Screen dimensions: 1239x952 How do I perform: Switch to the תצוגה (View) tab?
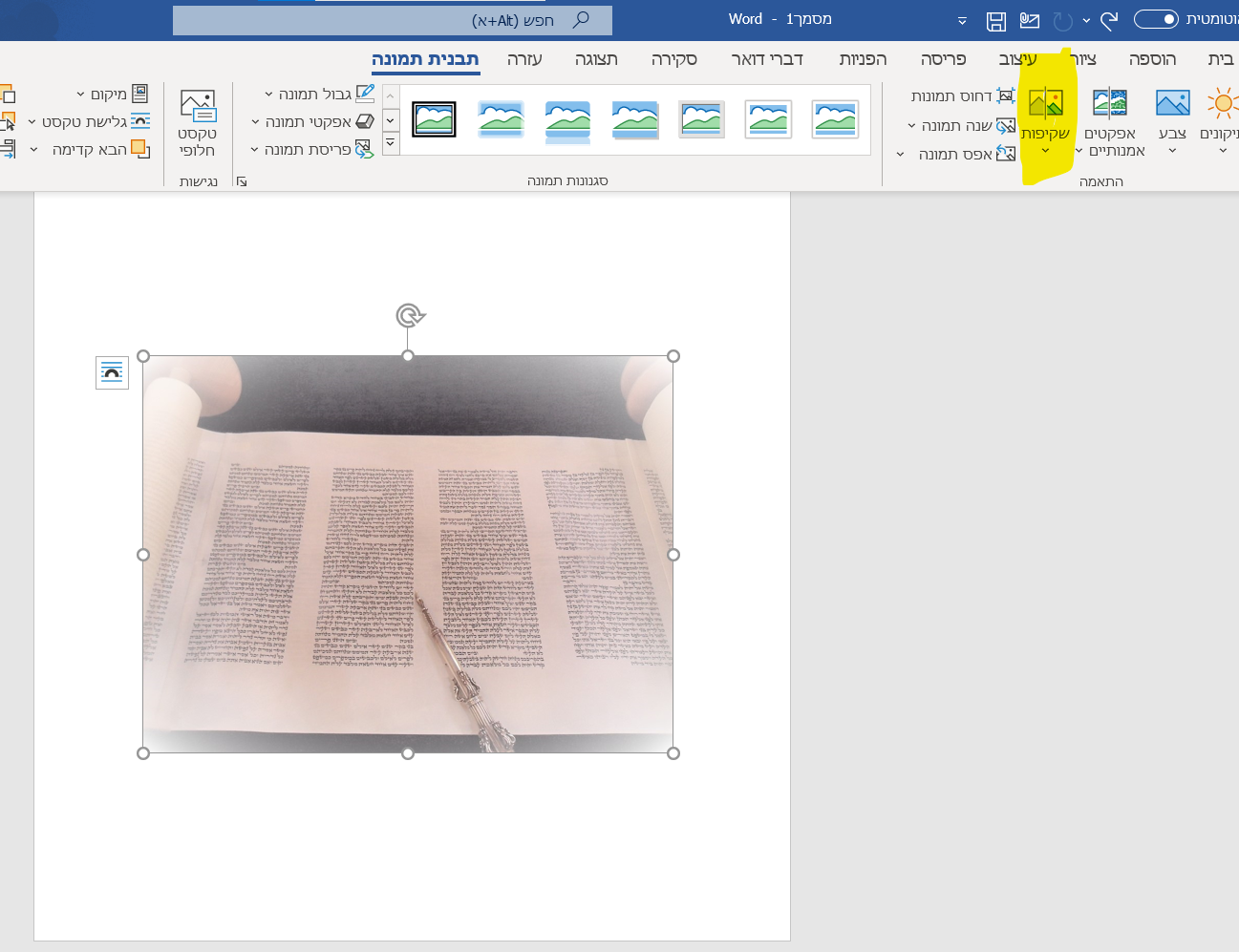(x=596, y=59)
